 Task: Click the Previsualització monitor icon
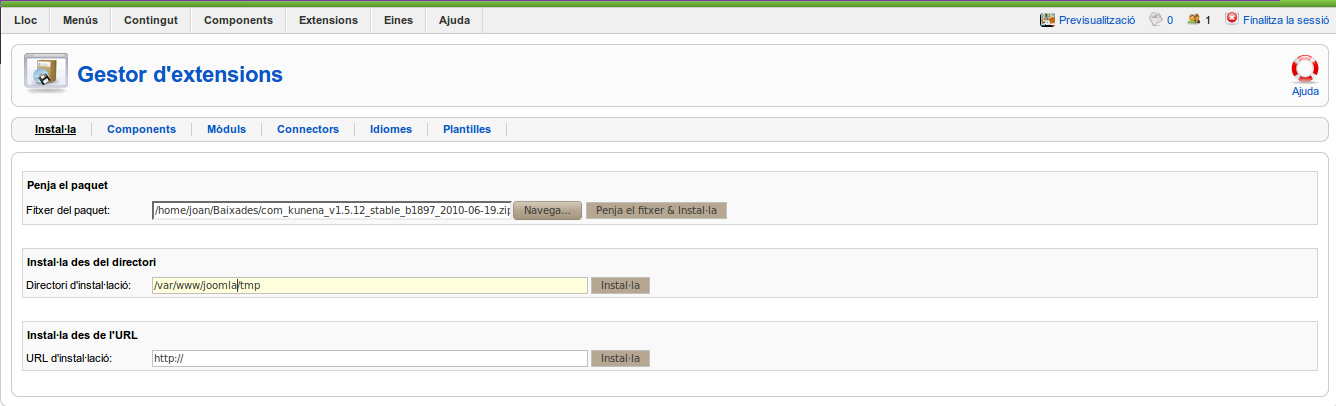[x=1048, y=19]
